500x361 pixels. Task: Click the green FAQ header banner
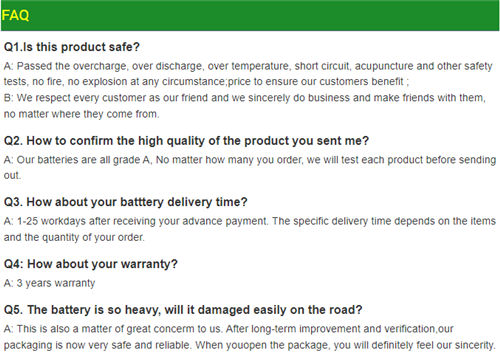point(250,15)
